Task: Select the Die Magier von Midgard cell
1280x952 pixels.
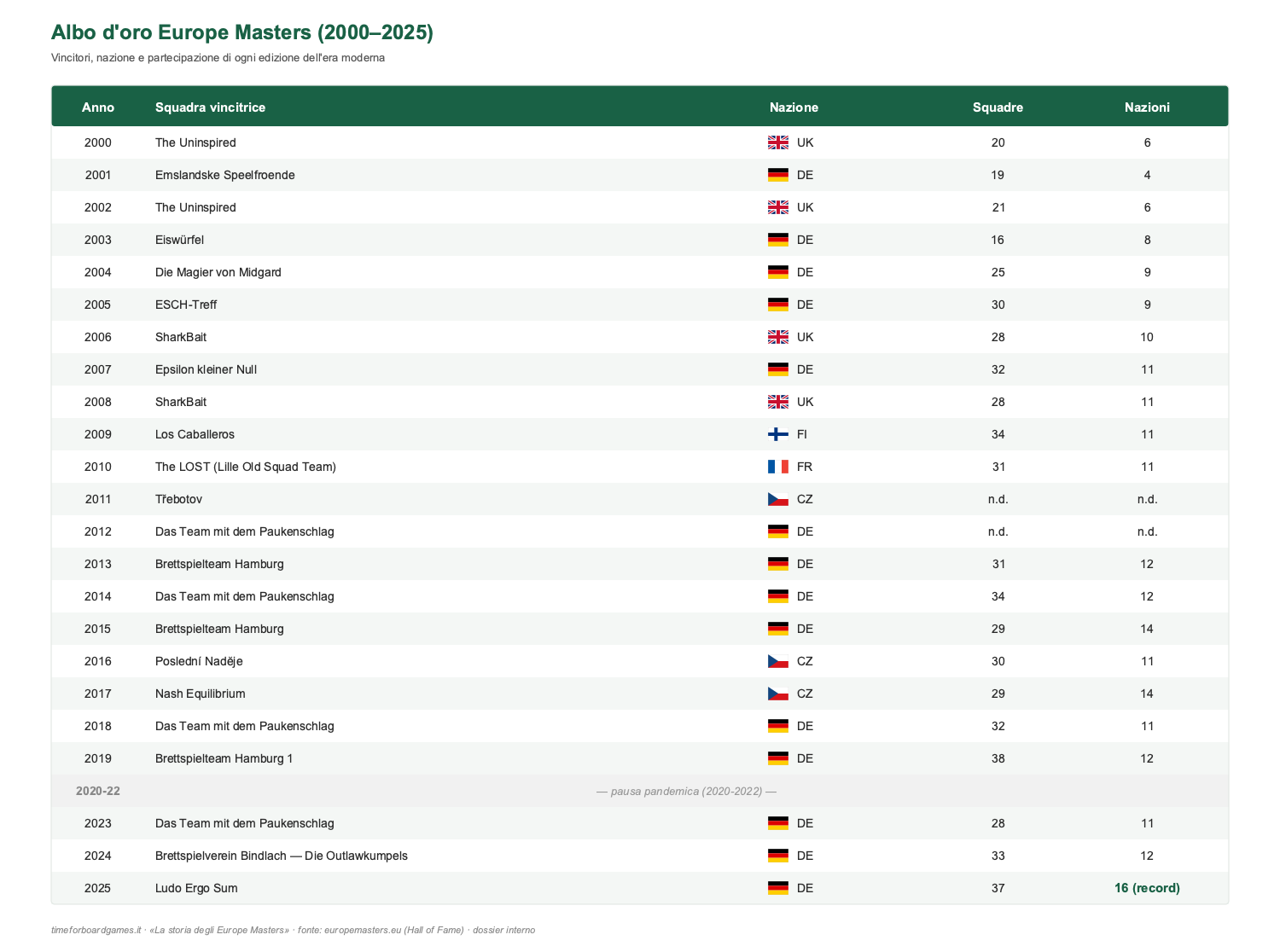Action: point(218,272)
